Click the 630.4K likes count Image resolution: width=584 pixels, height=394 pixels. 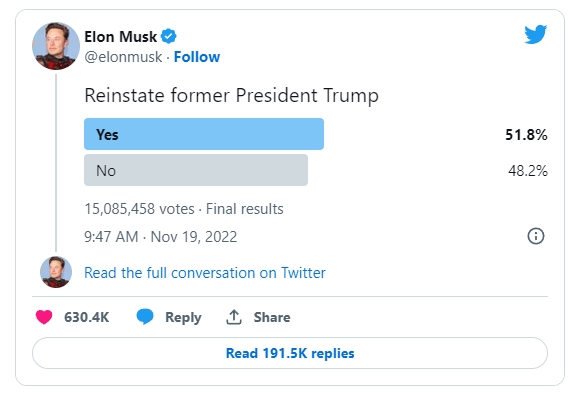(x=86, y=317)
